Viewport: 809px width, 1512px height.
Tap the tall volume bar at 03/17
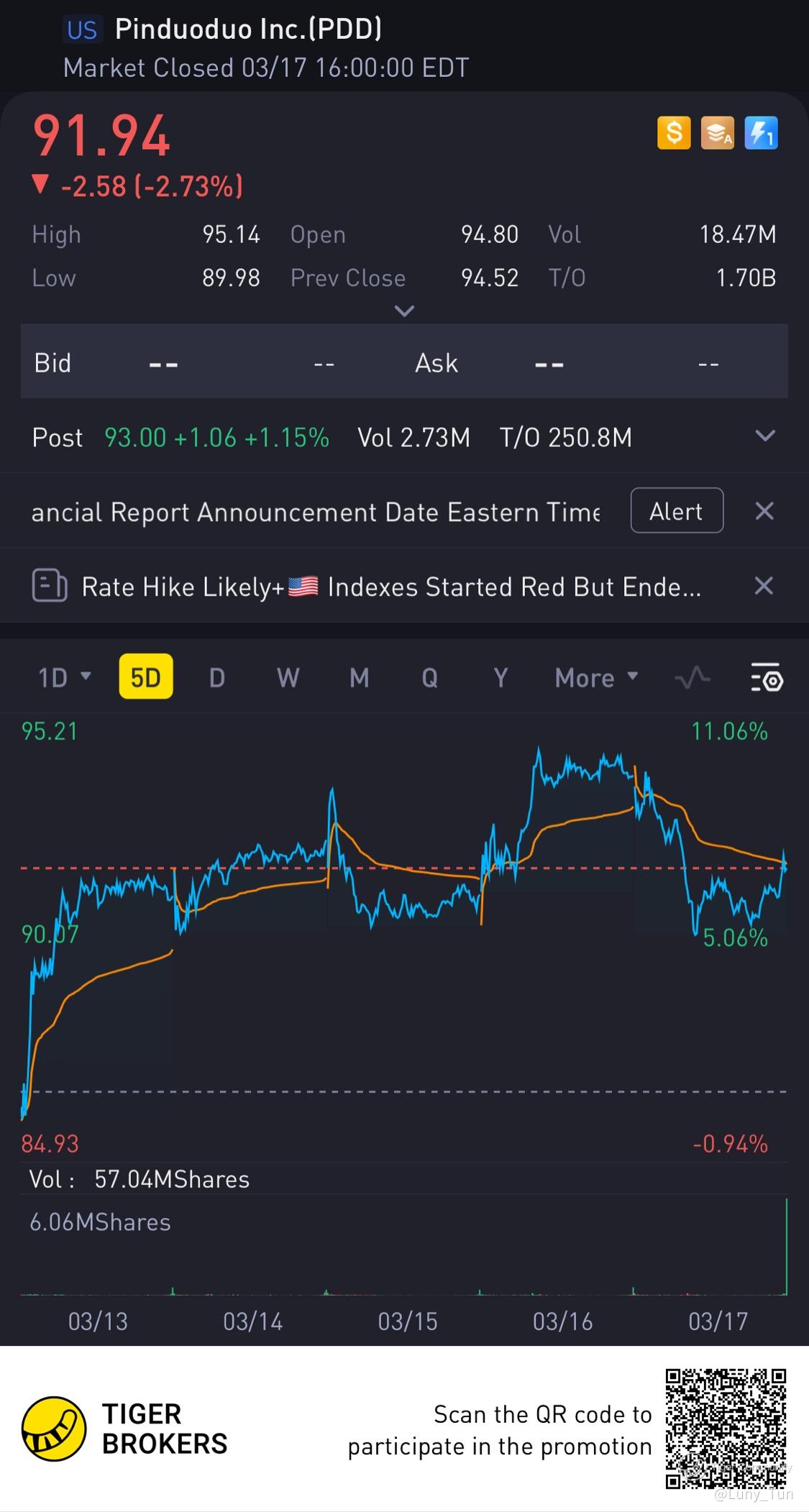click(786, 1246)
